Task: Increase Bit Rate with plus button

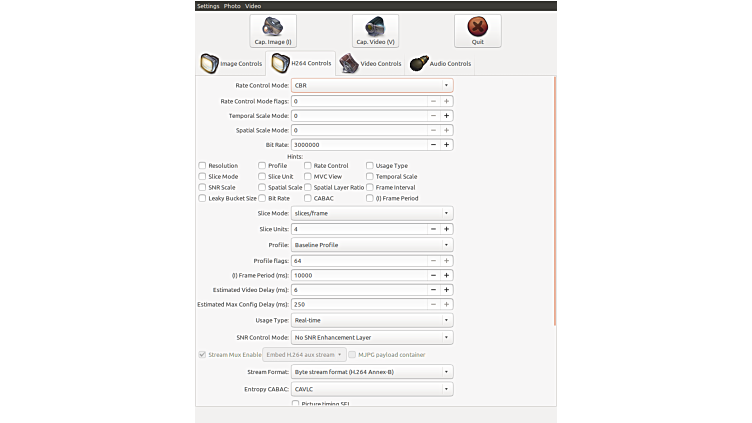Action: pos(446,145)
